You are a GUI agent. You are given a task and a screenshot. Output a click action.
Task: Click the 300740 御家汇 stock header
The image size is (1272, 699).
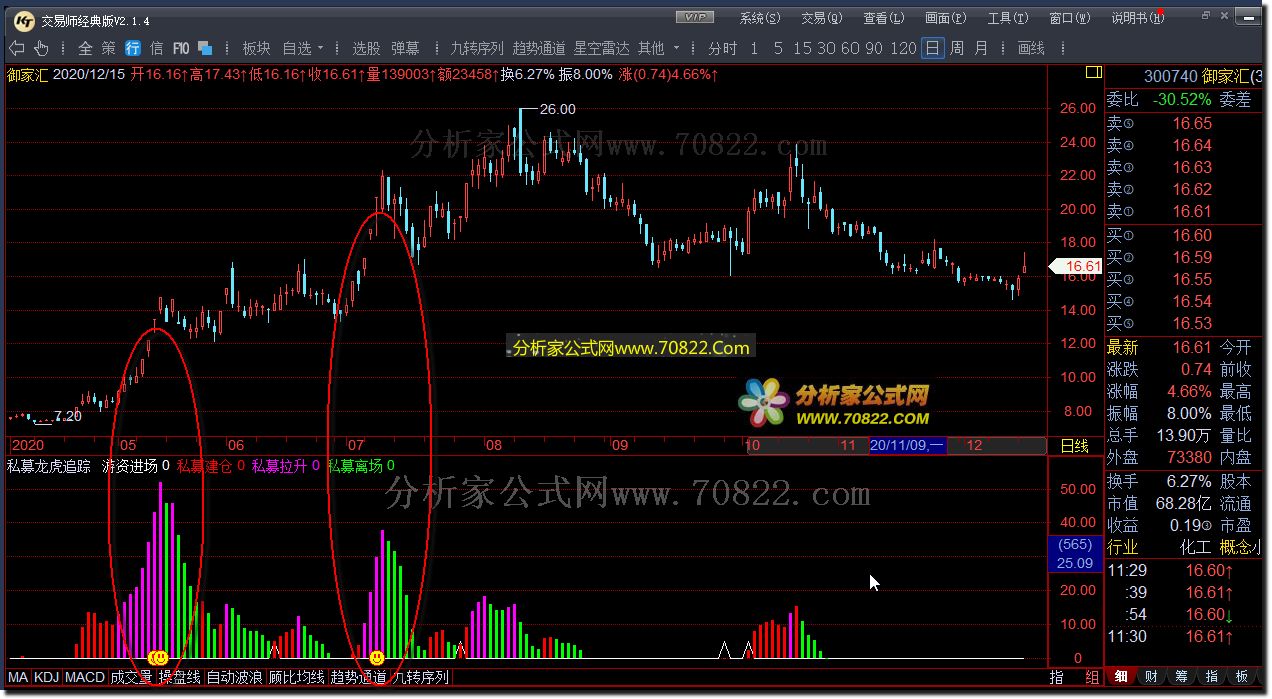coord(1205,76)
